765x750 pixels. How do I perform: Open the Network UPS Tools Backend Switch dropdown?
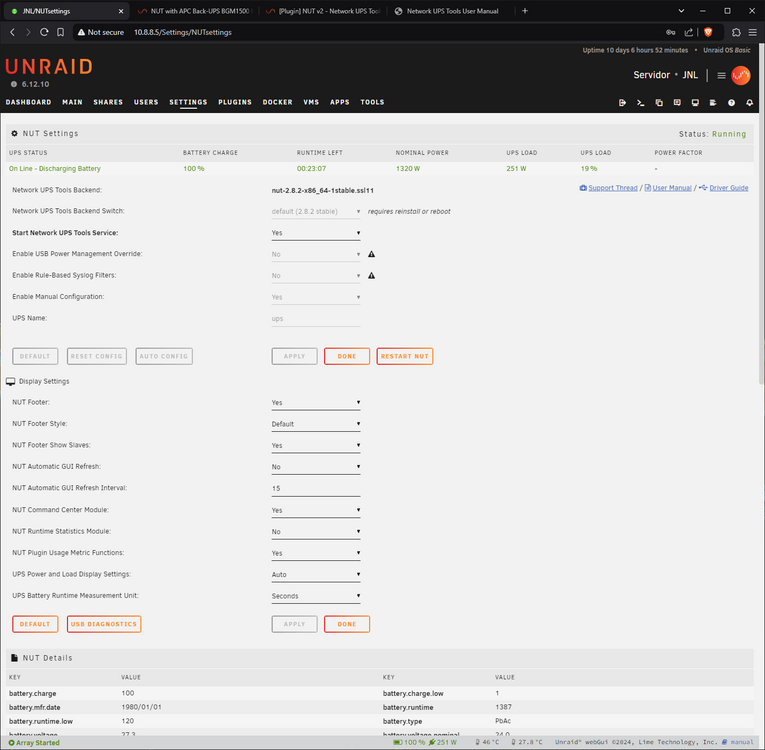[316, 212]
